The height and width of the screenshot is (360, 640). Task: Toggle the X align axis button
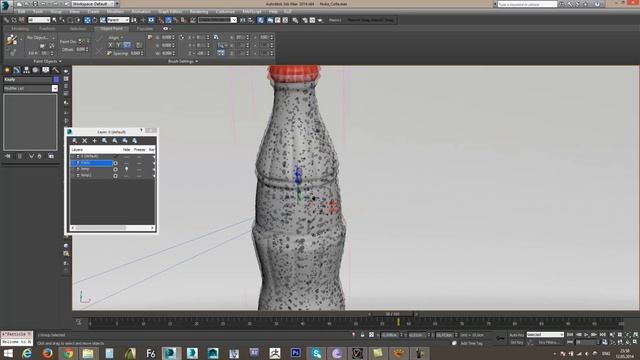[110, 45]
